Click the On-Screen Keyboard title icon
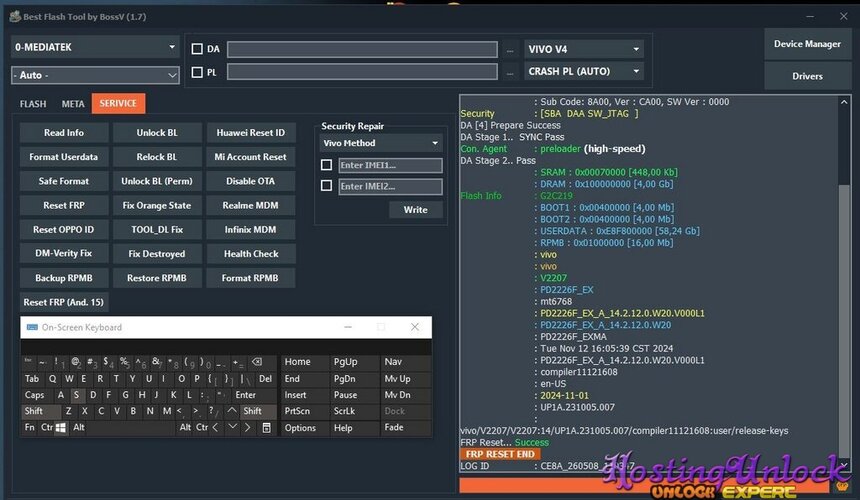 [x=32, y=327]
